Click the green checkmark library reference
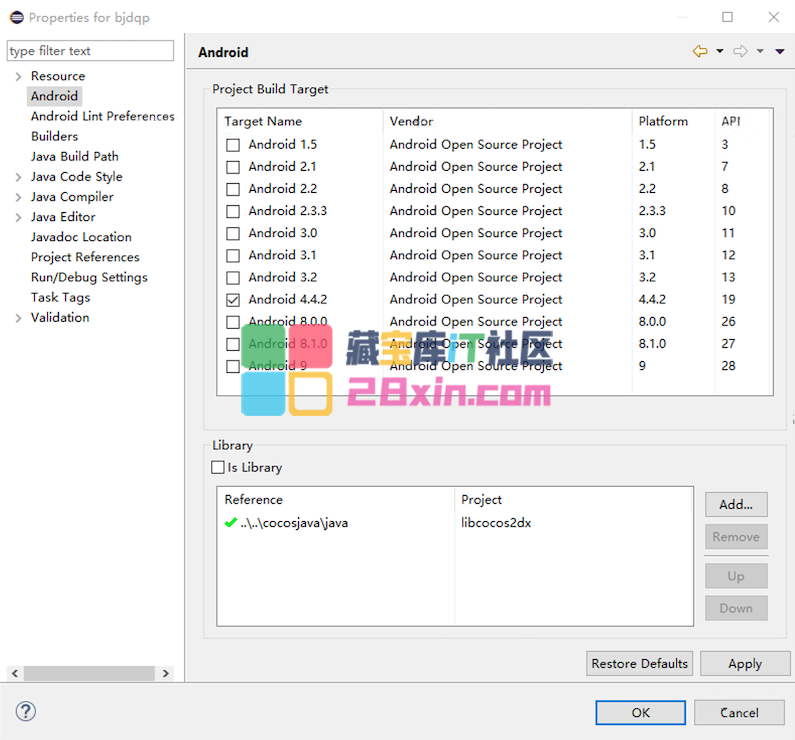Viewport: 795px width, 740px height. [231, 523]
